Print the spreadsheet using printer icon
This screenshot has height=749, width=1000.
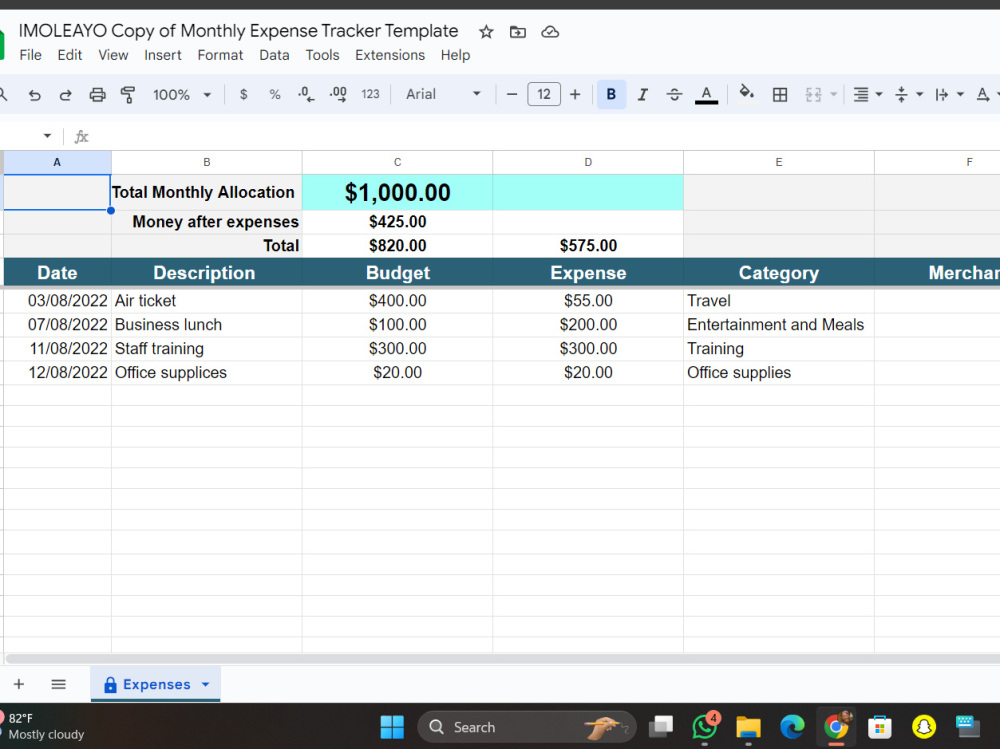(97, 95)
